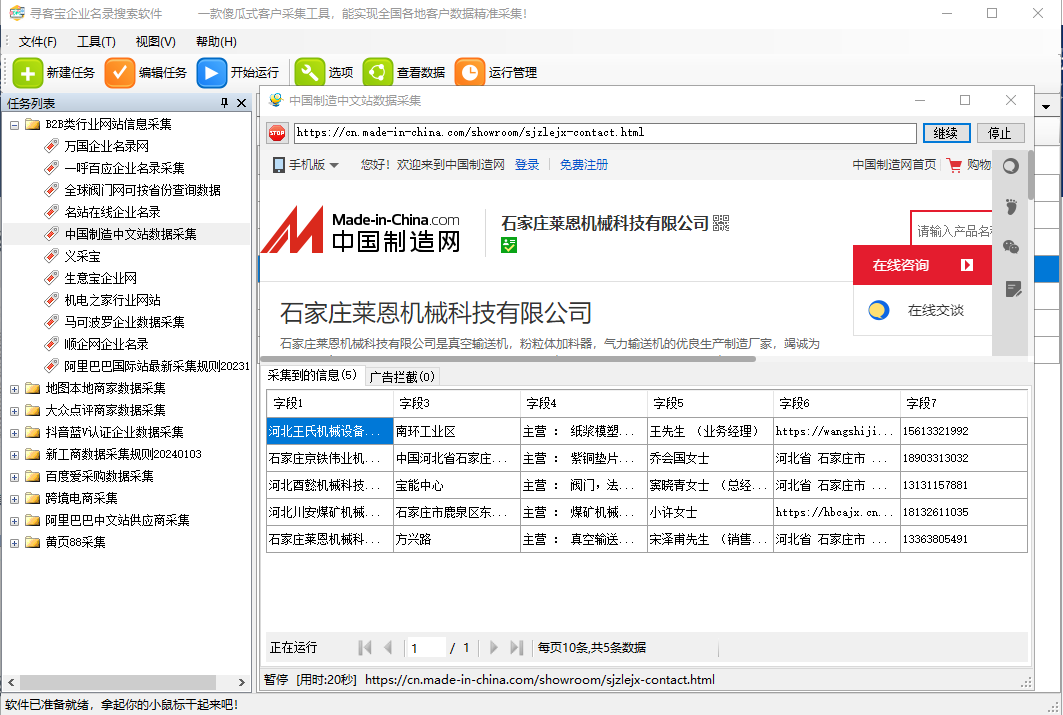Screen dimensions: 1063x715
Task: Click the green New Task plus icon
Action: [28, 73]
